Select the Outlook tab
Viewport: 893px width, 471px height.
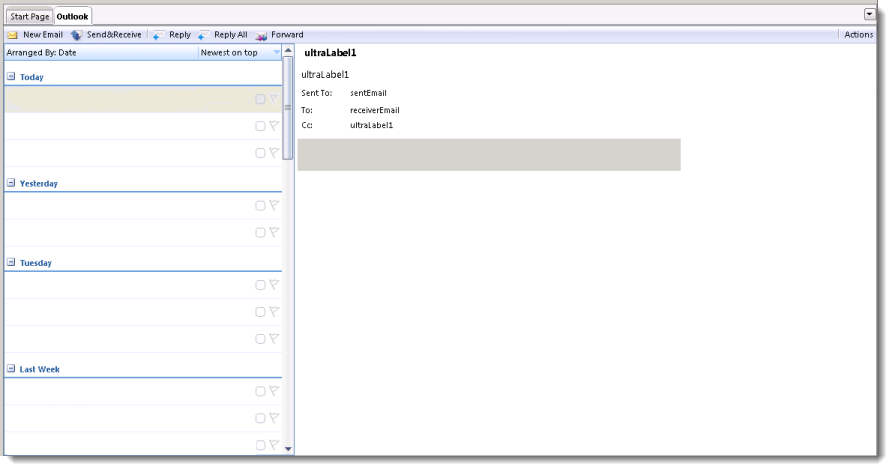(x=72, y=17)
